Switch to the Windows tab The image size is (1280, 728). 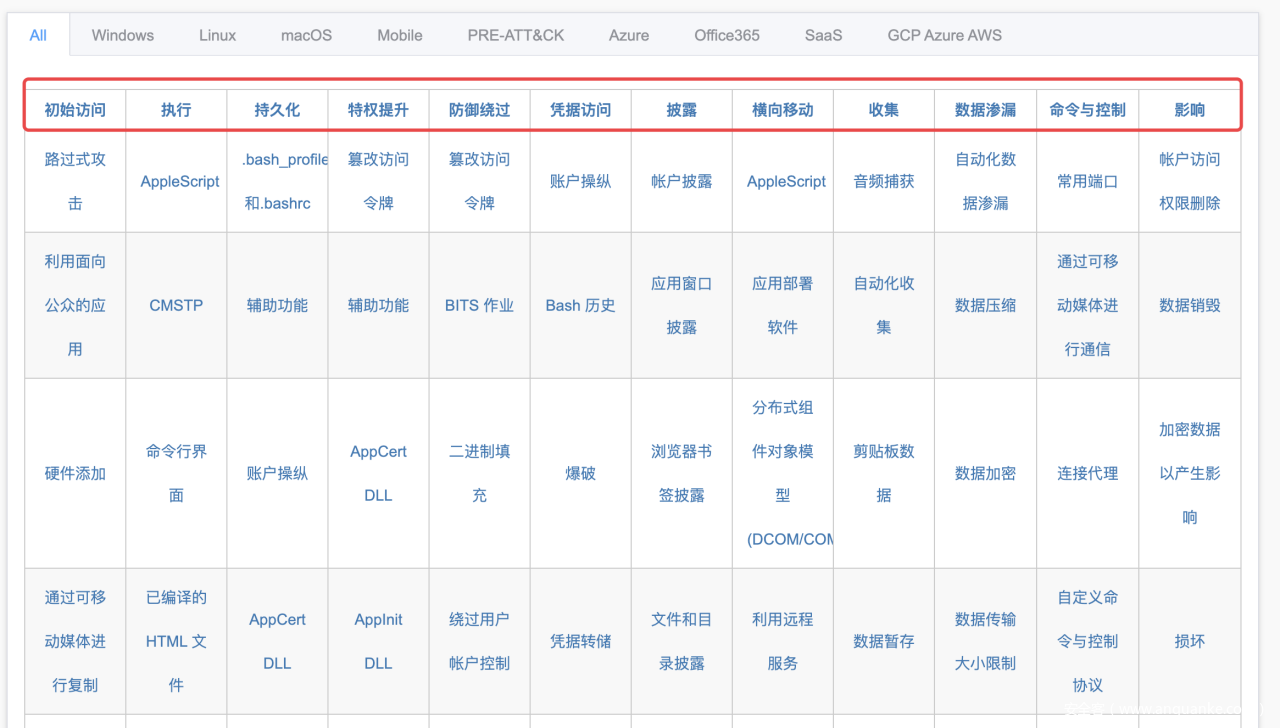click(x=123, y=35)
